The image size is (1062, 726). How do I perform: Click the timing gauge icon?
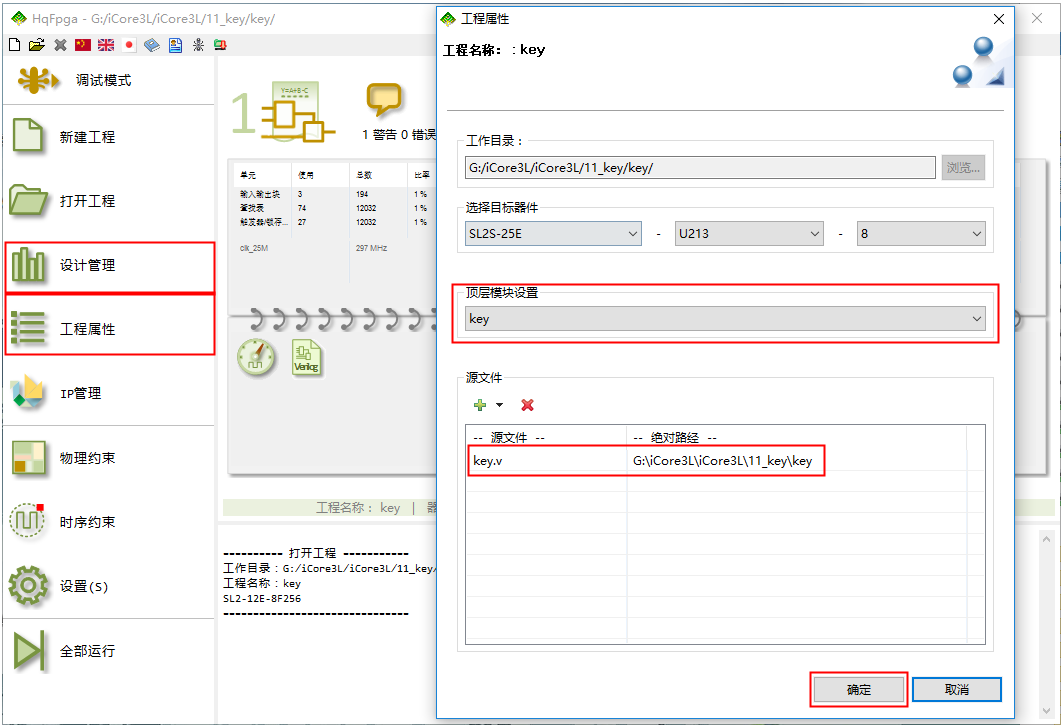point(257,357)
